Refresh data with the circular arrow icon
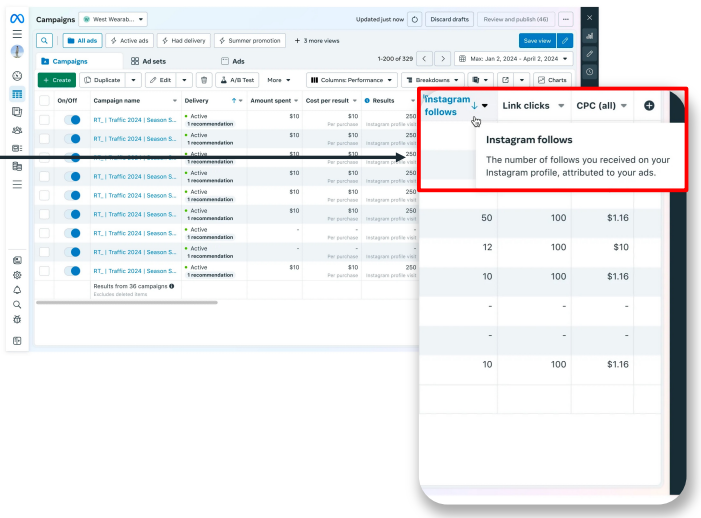Viewport: 701px width, 518px height. 415,20
